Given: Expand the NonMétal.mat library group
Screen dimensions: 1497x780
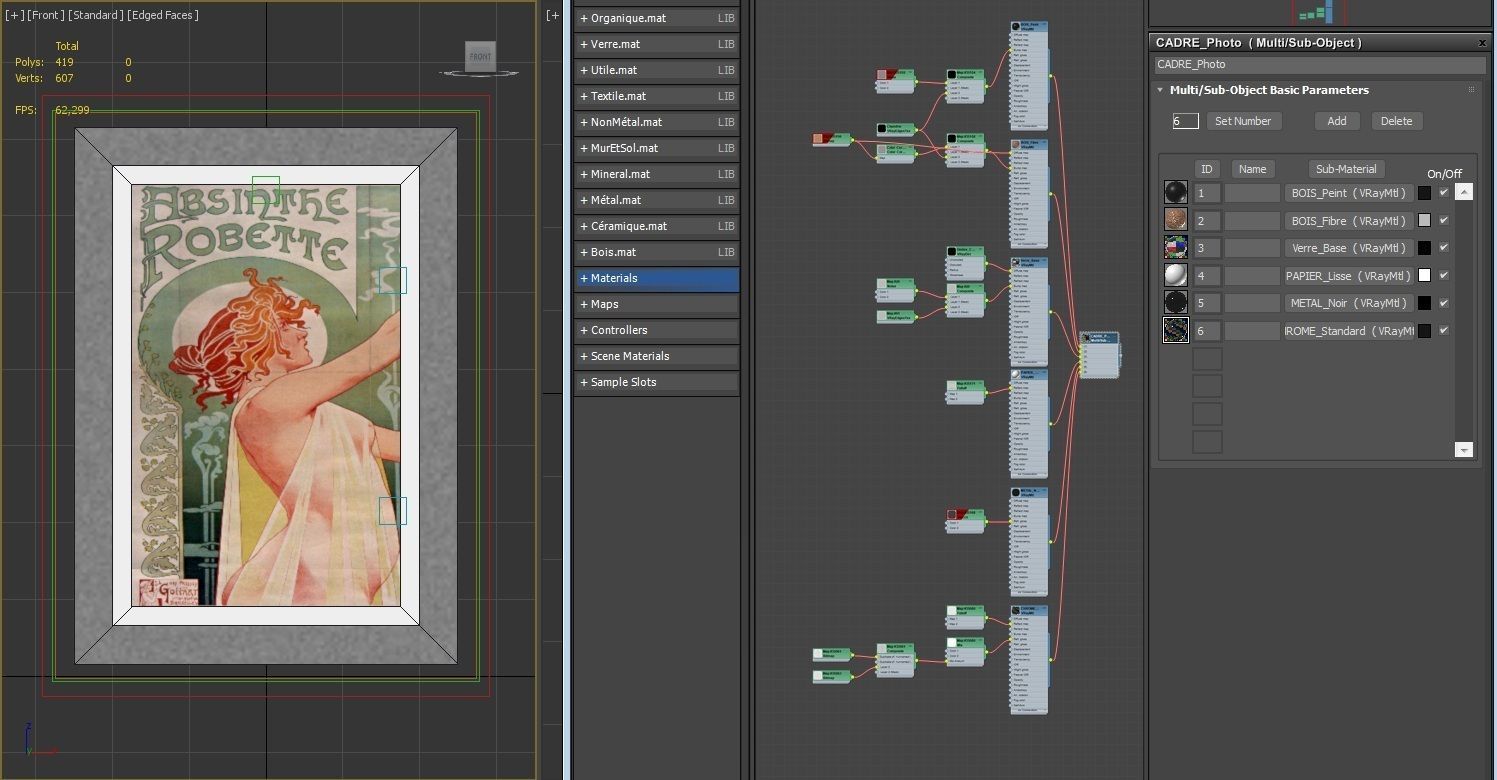Looking at the screenshot, I should pos(657,122).
